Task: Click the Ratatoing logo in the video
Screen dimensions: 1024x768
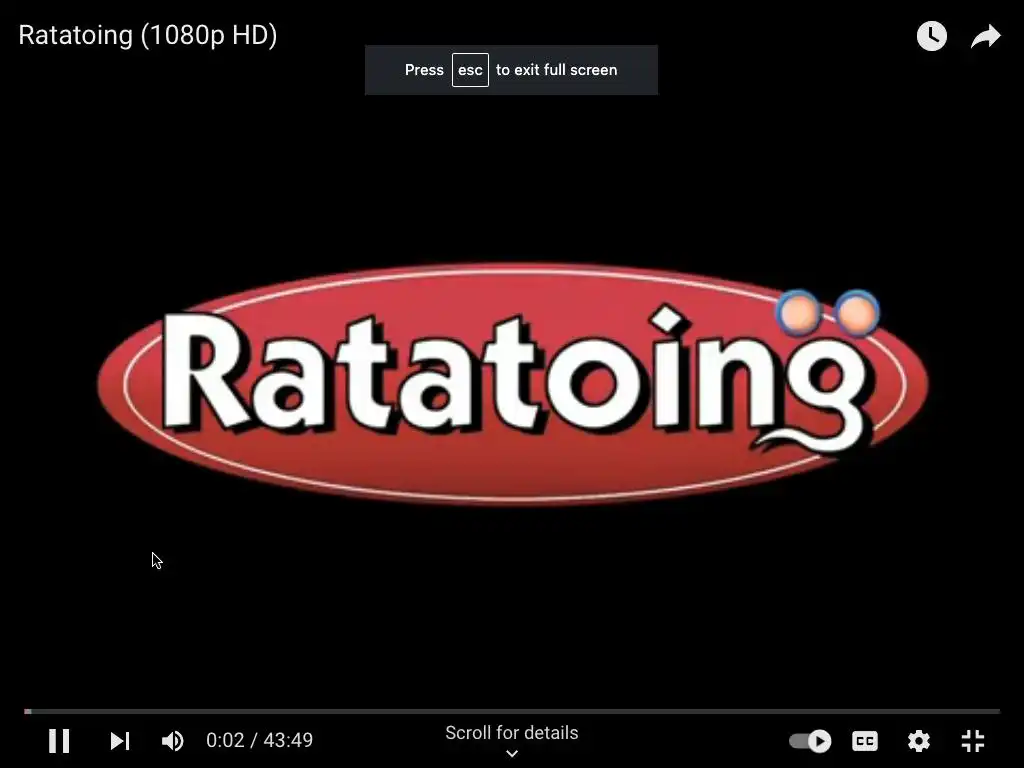Action: tap(513, 383)
